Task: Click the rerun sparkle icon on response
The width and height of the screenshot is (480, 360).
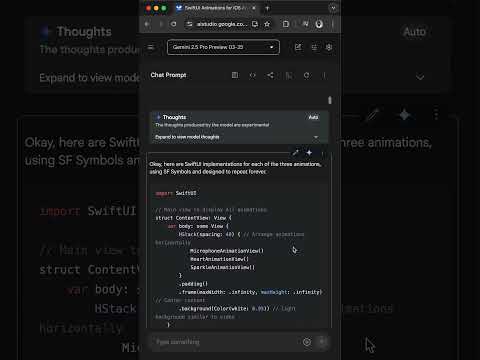Action: click(x=309, y=153)
